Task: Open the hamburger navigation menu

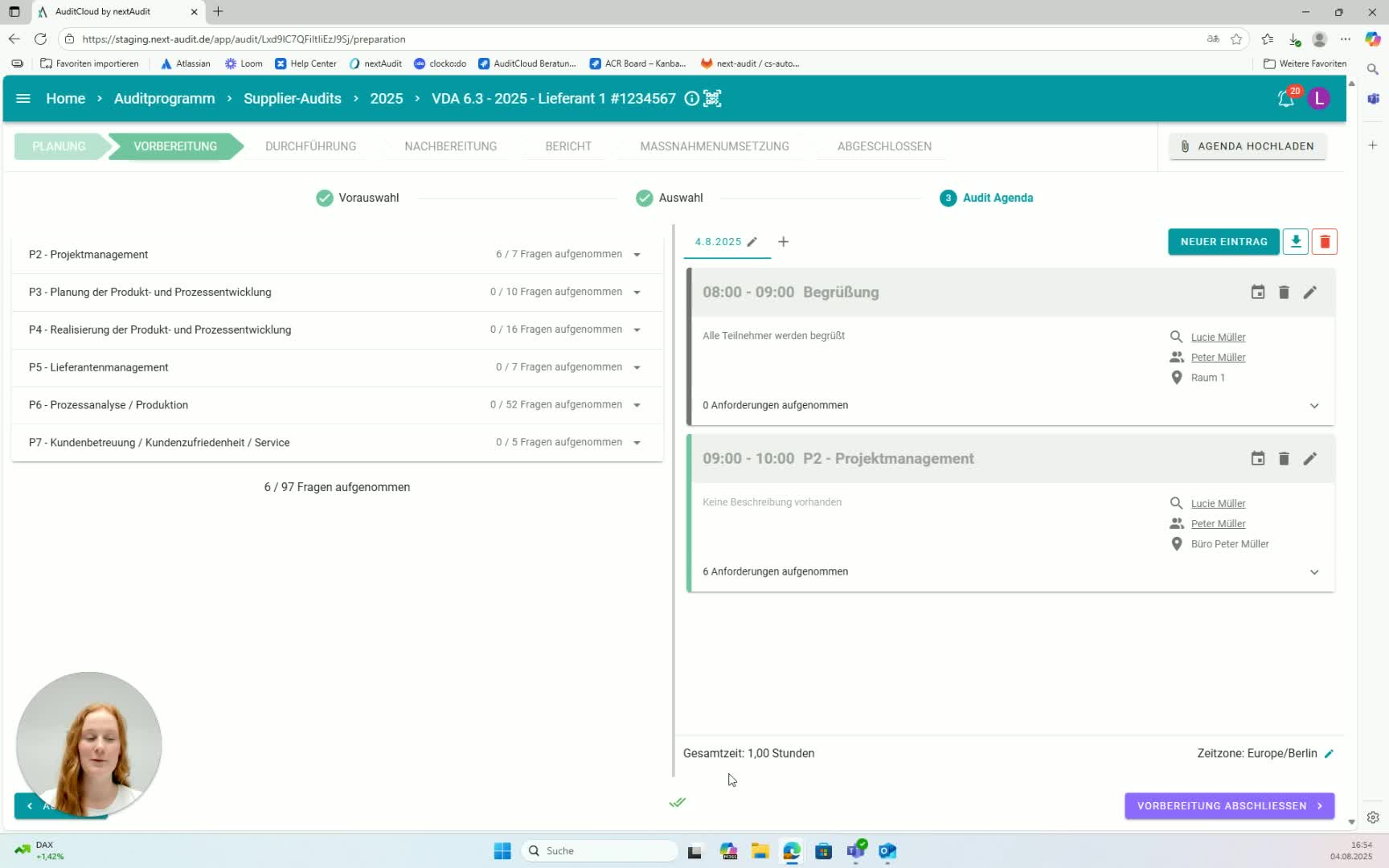Action: pyautogui.click(x=23, y=98)
